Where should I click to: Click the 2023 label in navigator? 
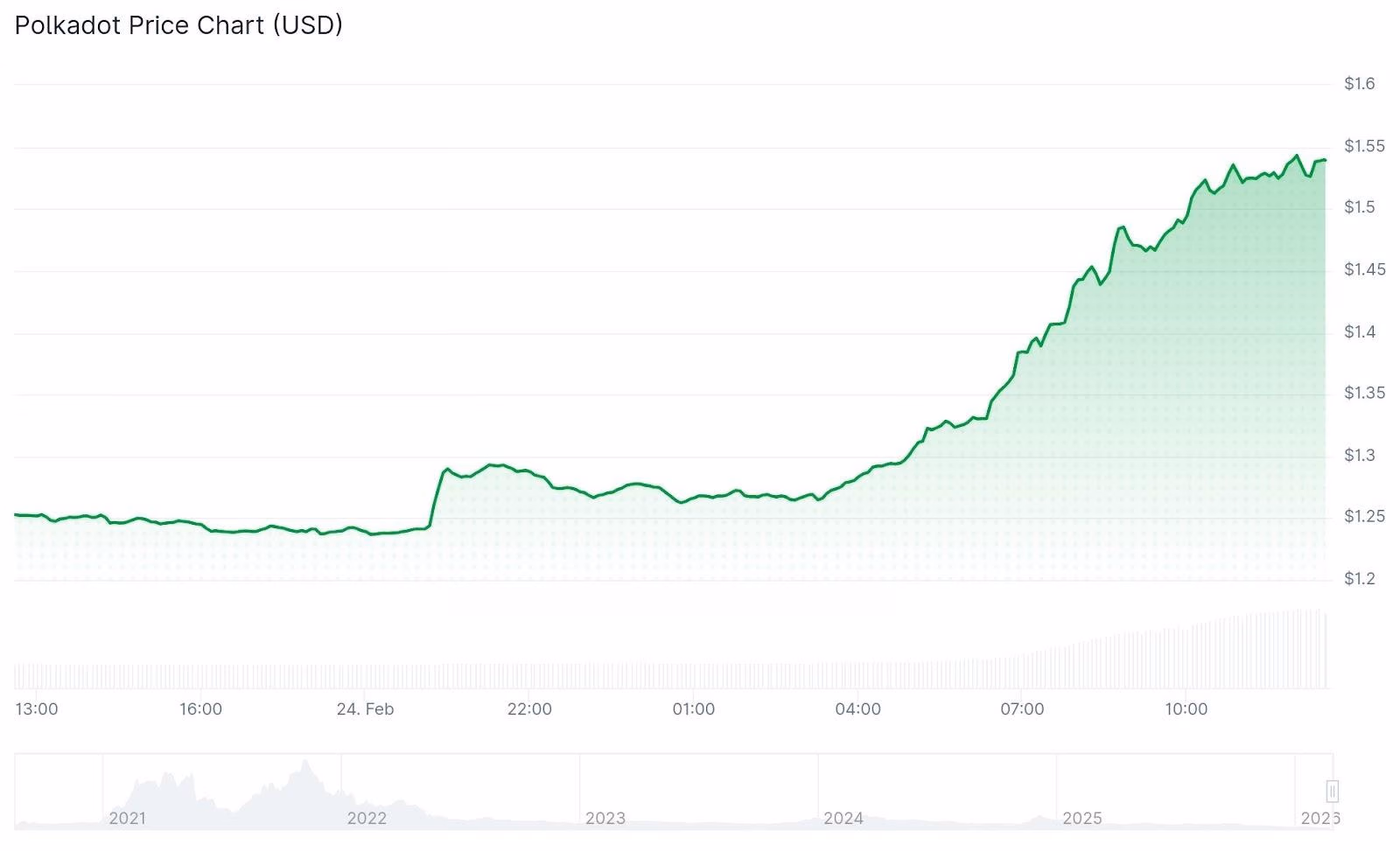point(605,819)
